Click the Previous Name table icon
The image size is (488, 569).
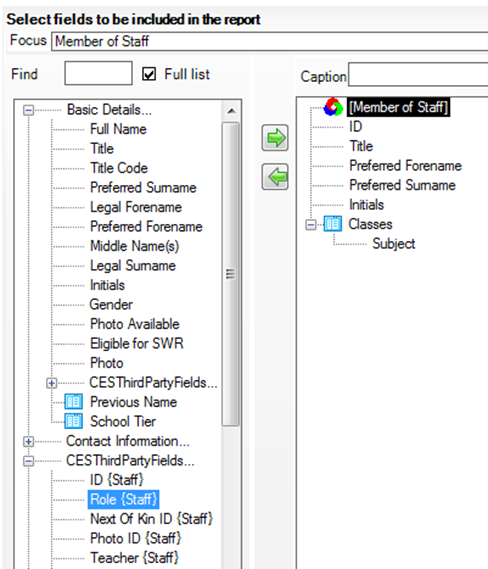pos(74,402)
